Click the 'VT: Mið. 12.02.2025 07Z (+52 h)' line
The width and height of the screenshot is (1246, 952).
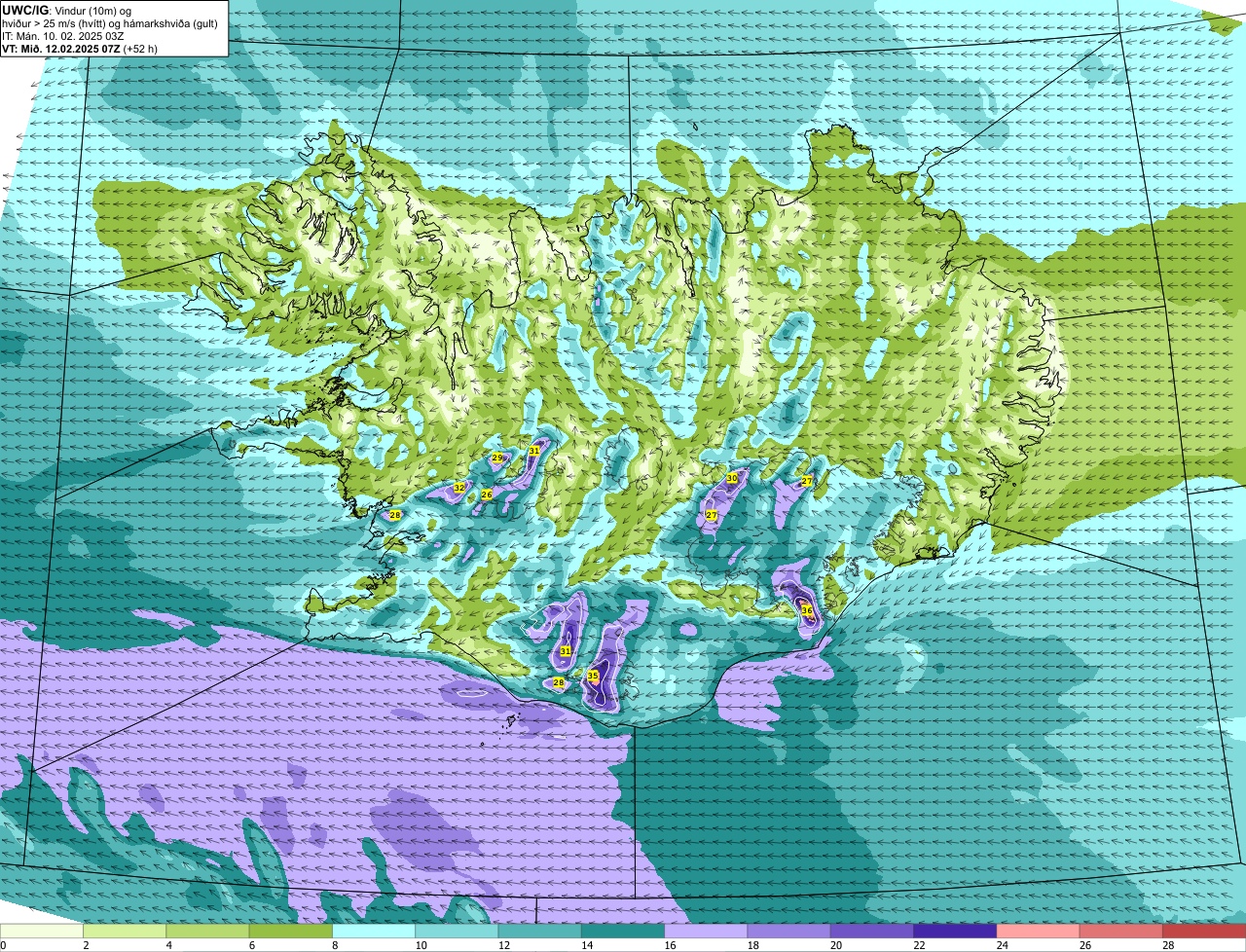click(x=80, y=49)
